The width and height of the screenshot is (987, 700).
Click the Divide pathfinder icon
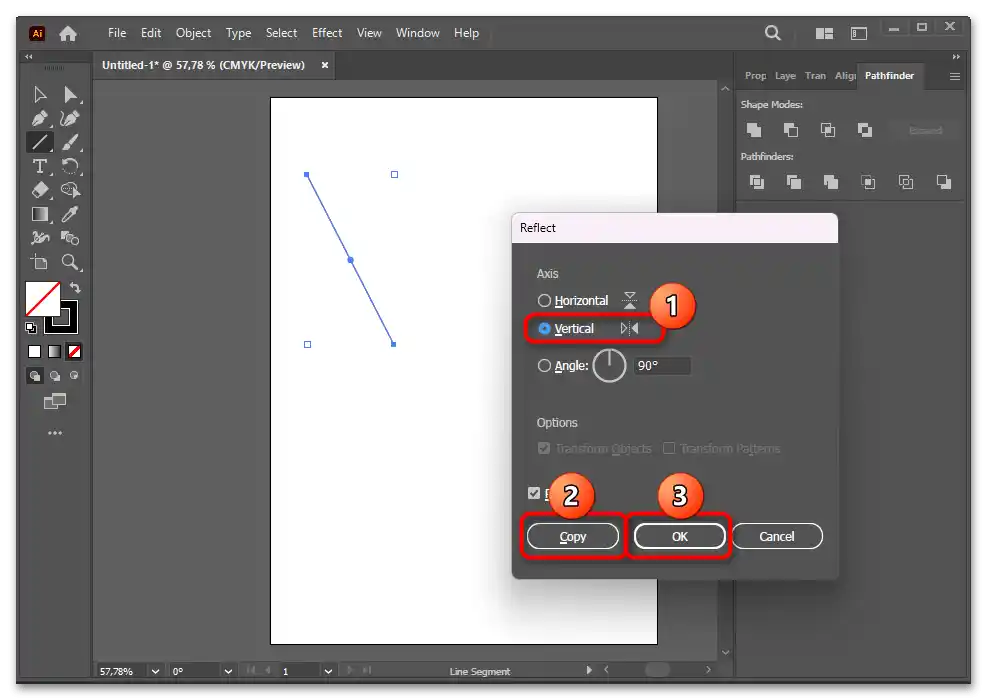[757, 182]
